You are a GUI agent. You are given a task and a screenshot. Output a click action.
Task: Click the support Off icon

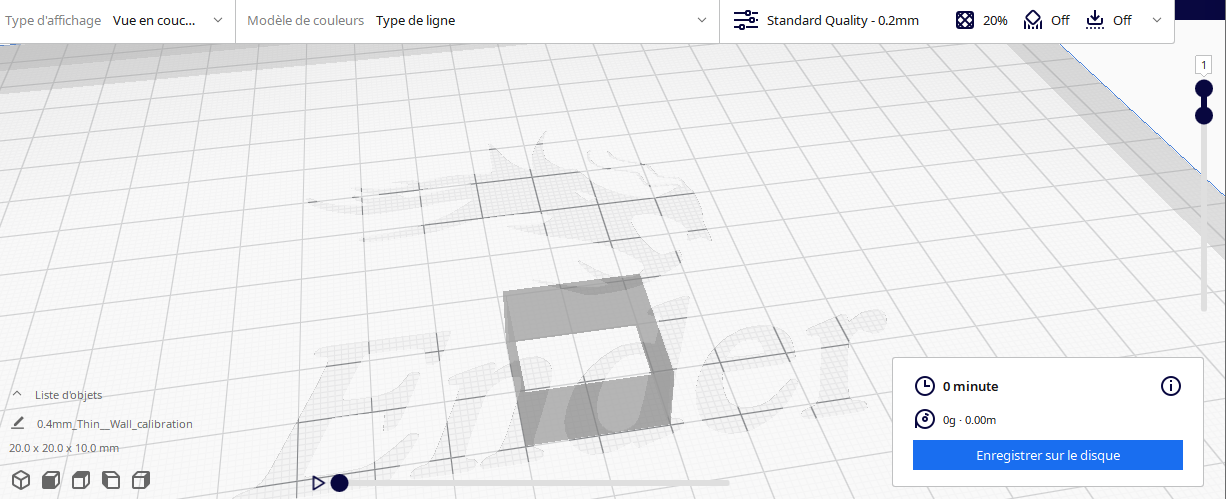(1033, 20)
